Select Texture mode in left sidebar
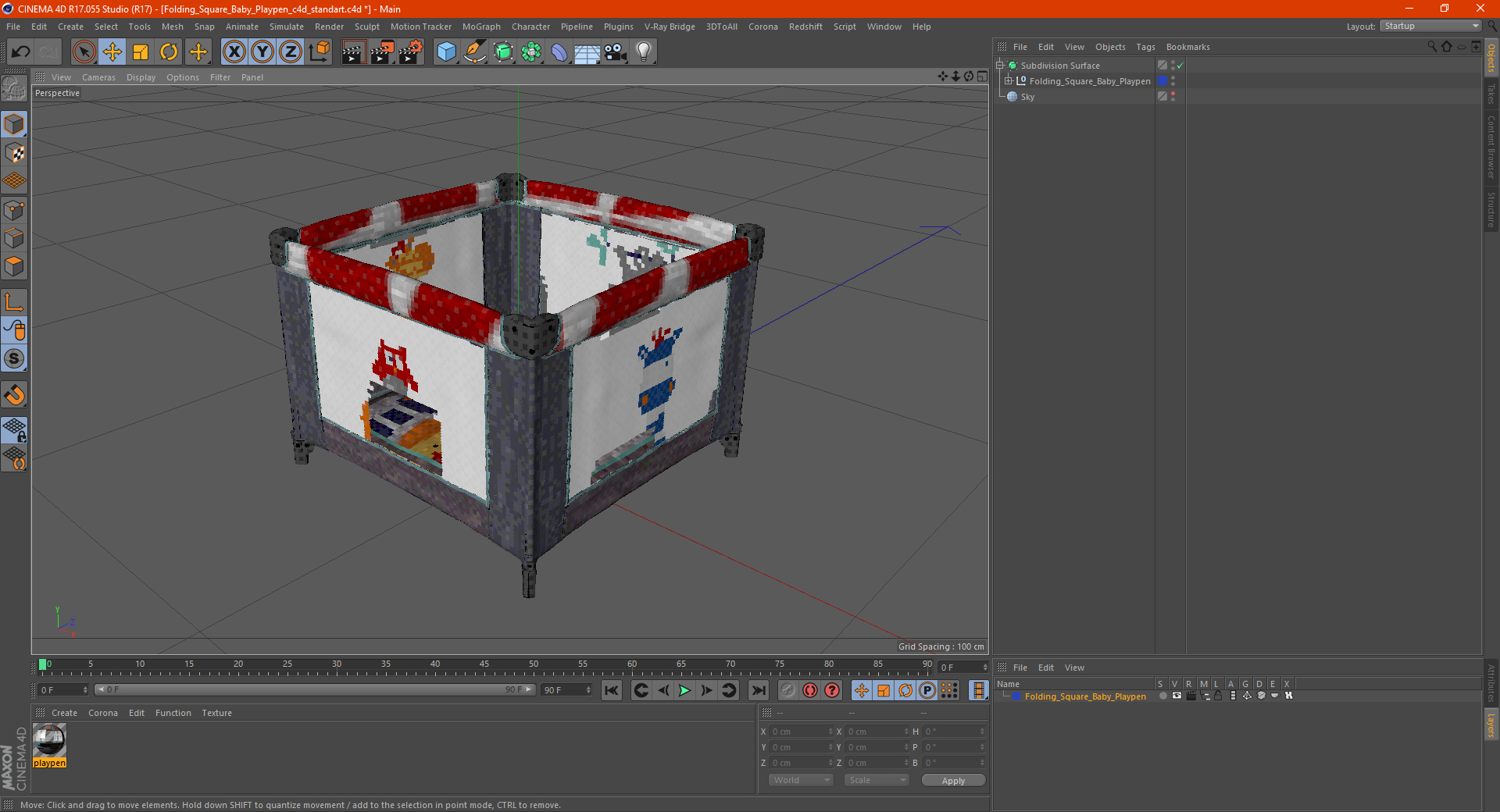This screenshot has width=1500, height=812. [14, 153]
